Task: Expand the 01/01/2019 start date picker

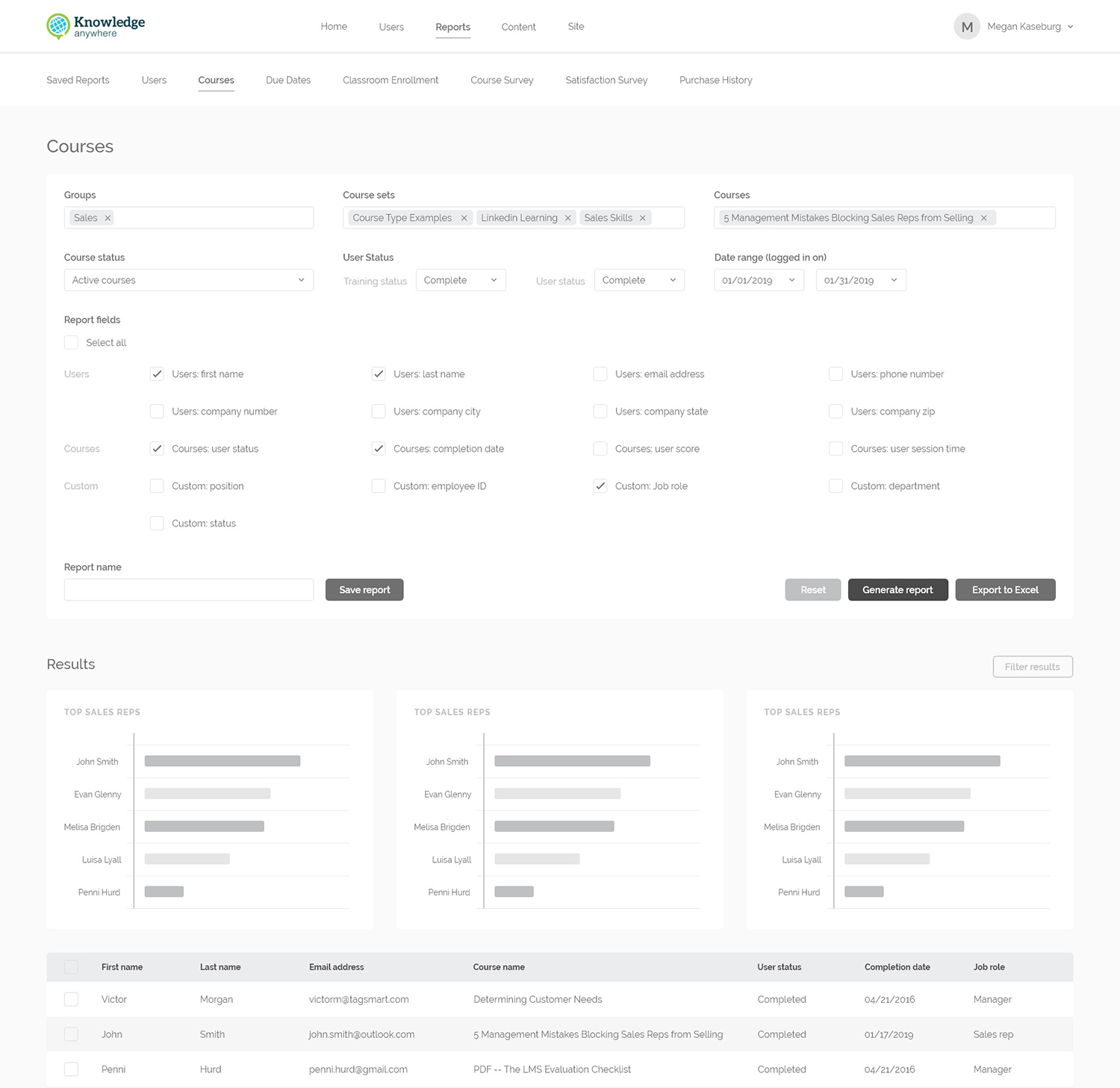Action: point(758,279)
